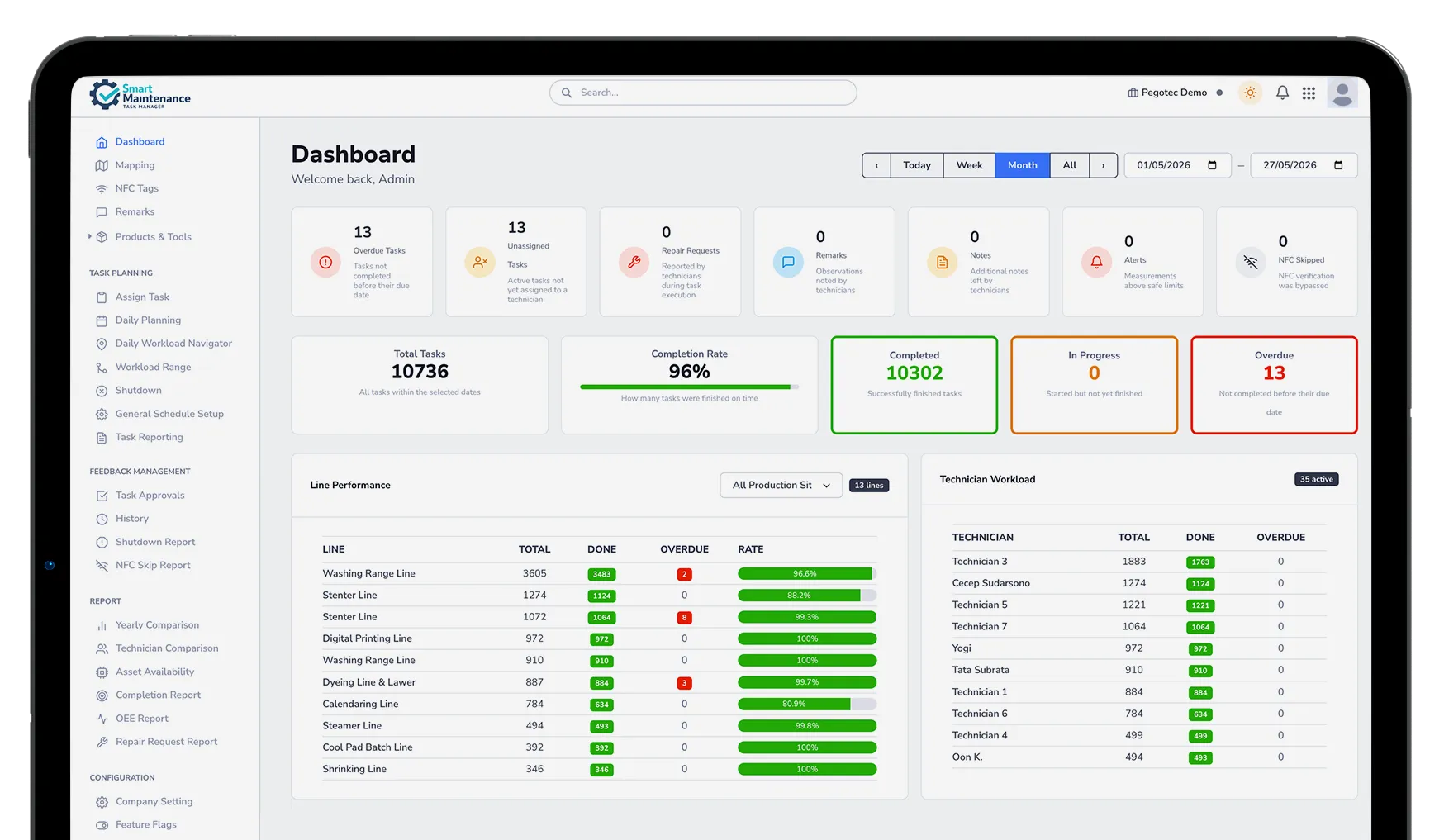The width and height of the screenshot is (1444, 840).
Task: Click the Assign Task clipboard icon
Action: (x=102, y=297)
